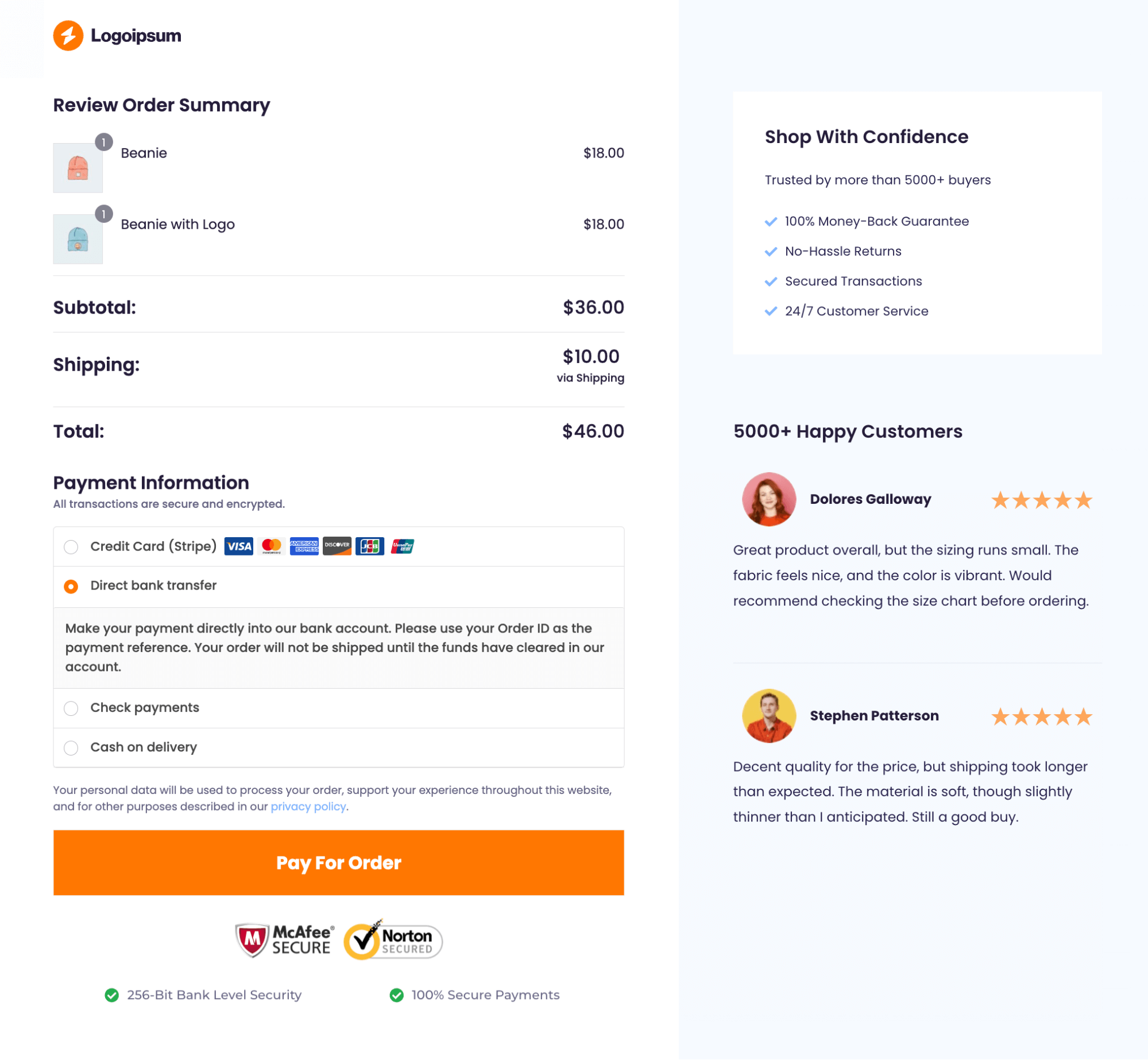
Task: Click the Visa card icon in payment options
Action: tap(237, 546)
